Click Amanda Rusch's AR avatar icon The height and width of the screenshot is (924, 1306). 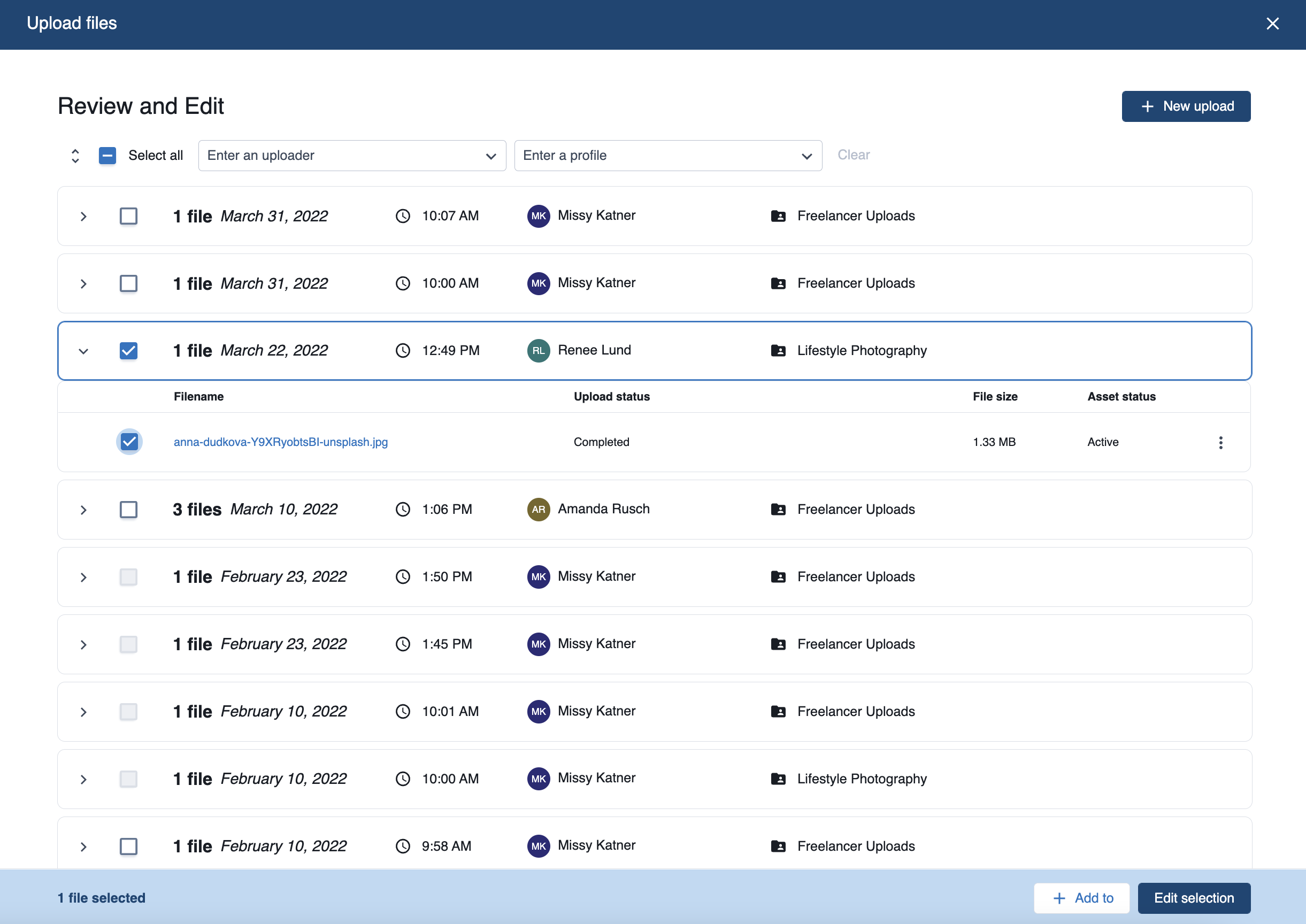[x=538, y=509]
